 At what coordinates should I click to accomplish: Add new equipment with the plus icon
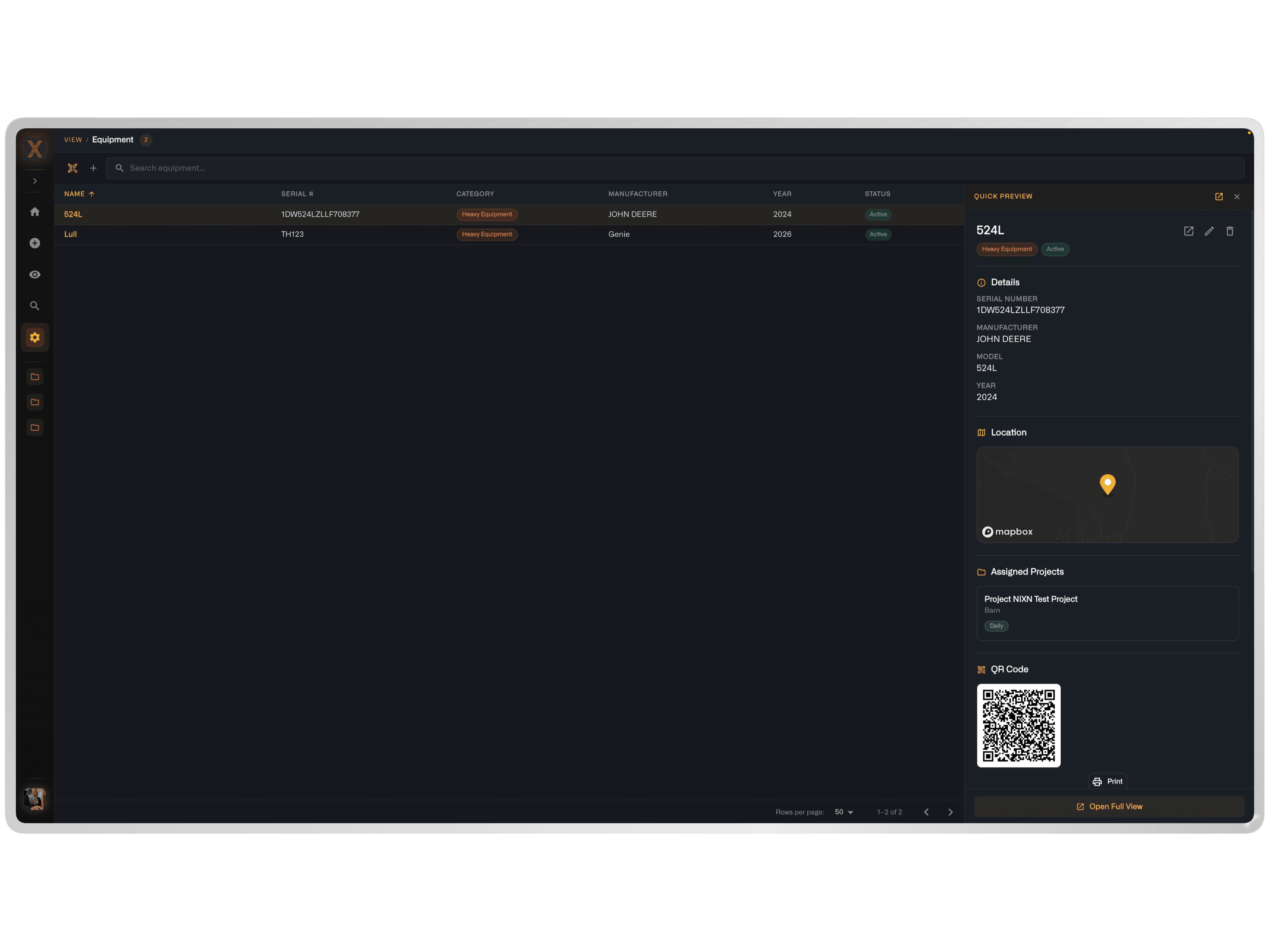pyautogui.click(x=94, y=168)
